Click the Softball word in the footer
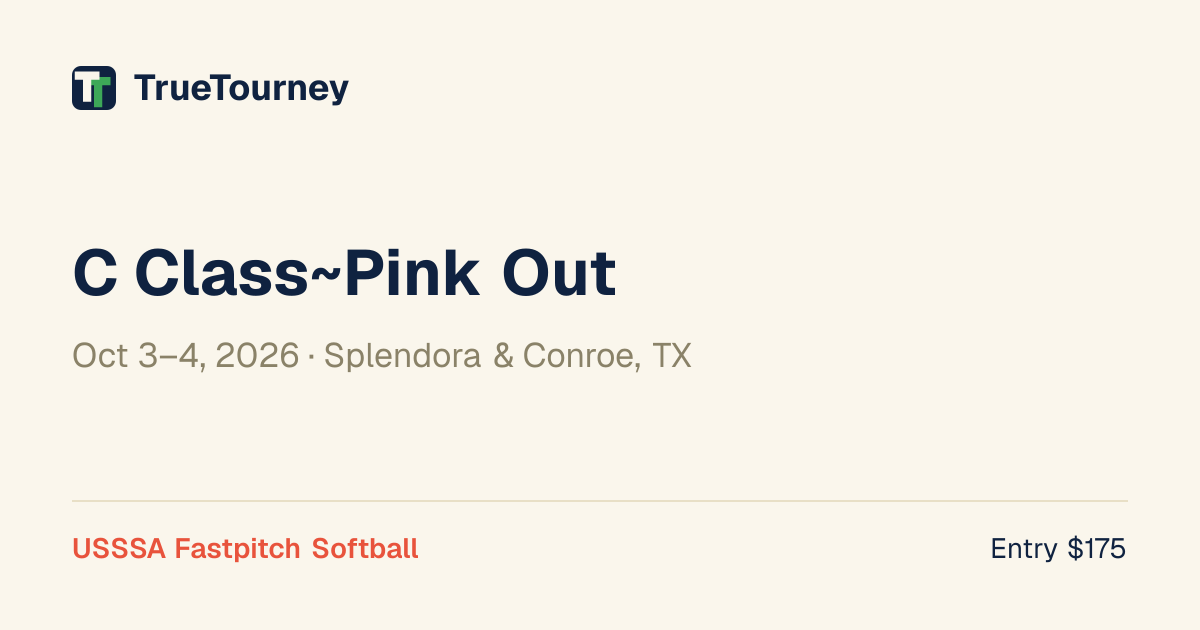Screen dimensions: 1200x630 tap(365, 548)
